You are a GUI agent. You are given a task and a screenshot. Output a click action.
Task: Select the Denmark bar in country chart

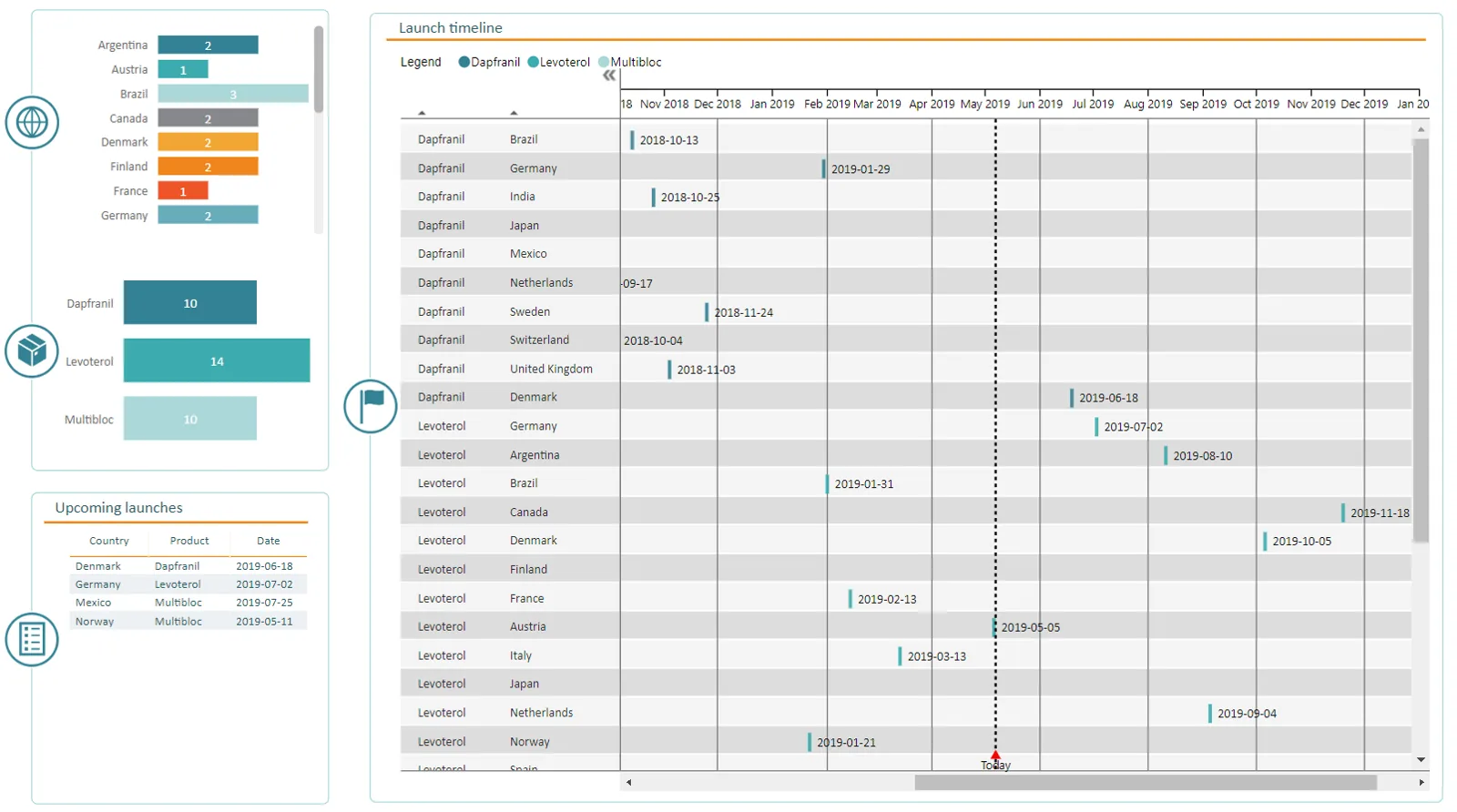[x=208, y=142]
